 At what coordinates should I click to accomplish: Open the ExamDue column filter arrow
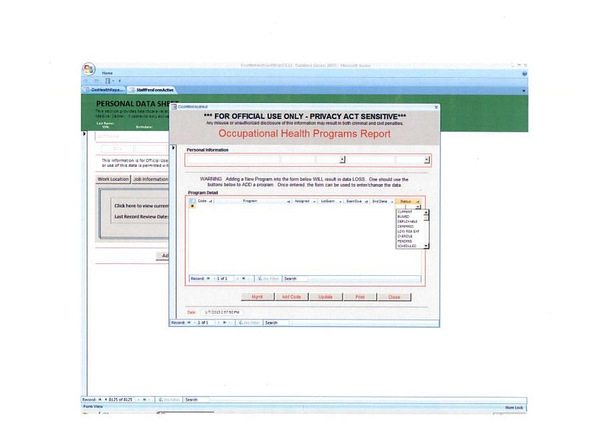coord(366,201)
